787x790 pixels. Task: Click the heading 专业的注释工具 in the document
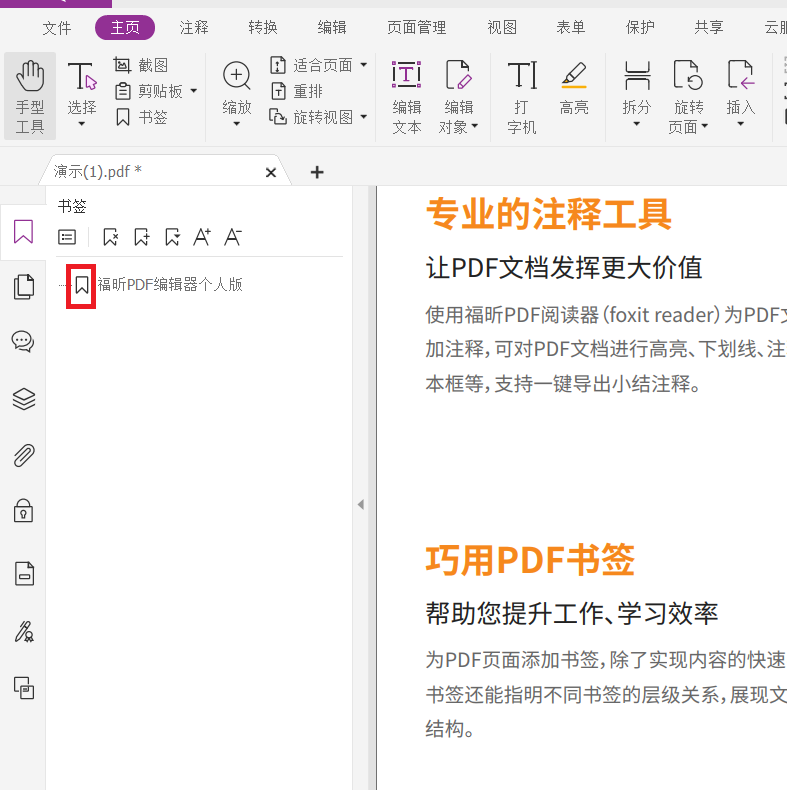(549, 214)
